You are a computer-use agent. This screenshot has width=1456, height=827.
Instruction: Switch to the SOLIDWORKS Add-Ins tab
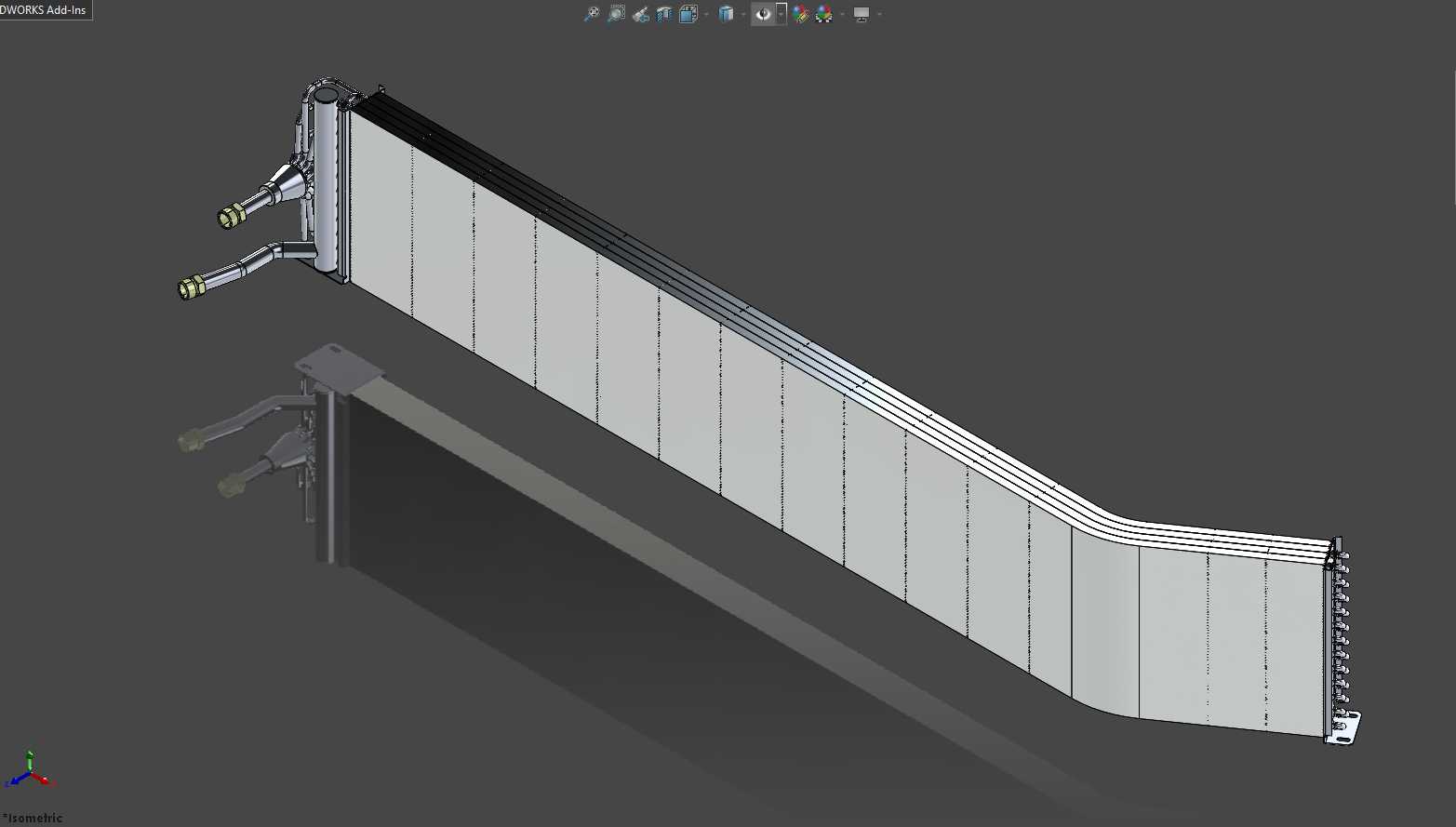click(x=44, y=9)
